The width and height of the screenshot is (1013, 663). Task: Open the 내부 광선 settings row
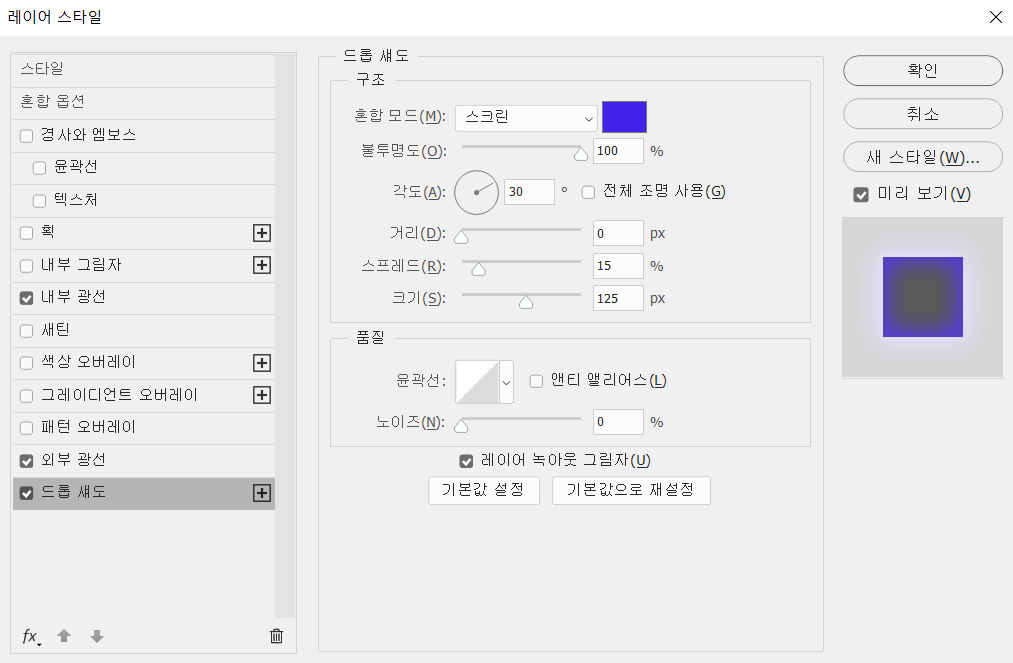tap(143, 298)
